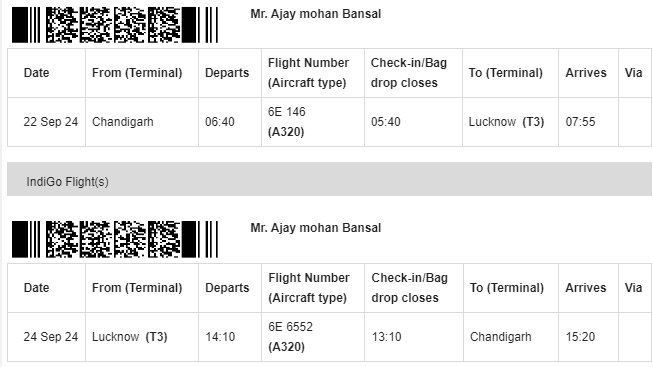This screenshot has width=653, height=367.
Task: Select passenger name above first flight table
Action: tap(316, 14)
